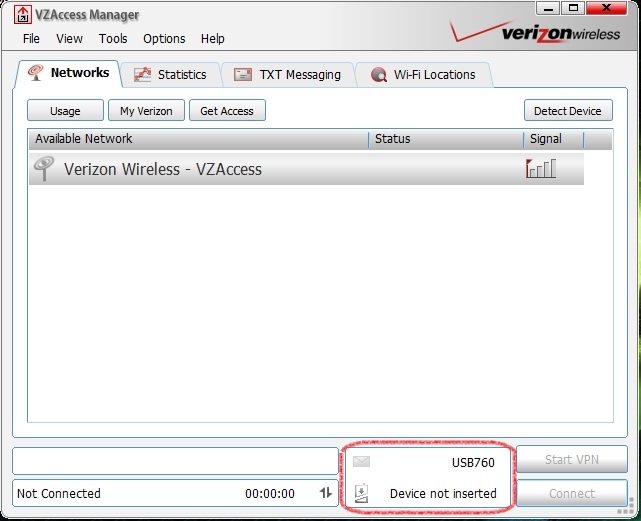The width and height of the screenshot is (641, 521).
Task: Switch to the Statistics tab
Action: 171,75
